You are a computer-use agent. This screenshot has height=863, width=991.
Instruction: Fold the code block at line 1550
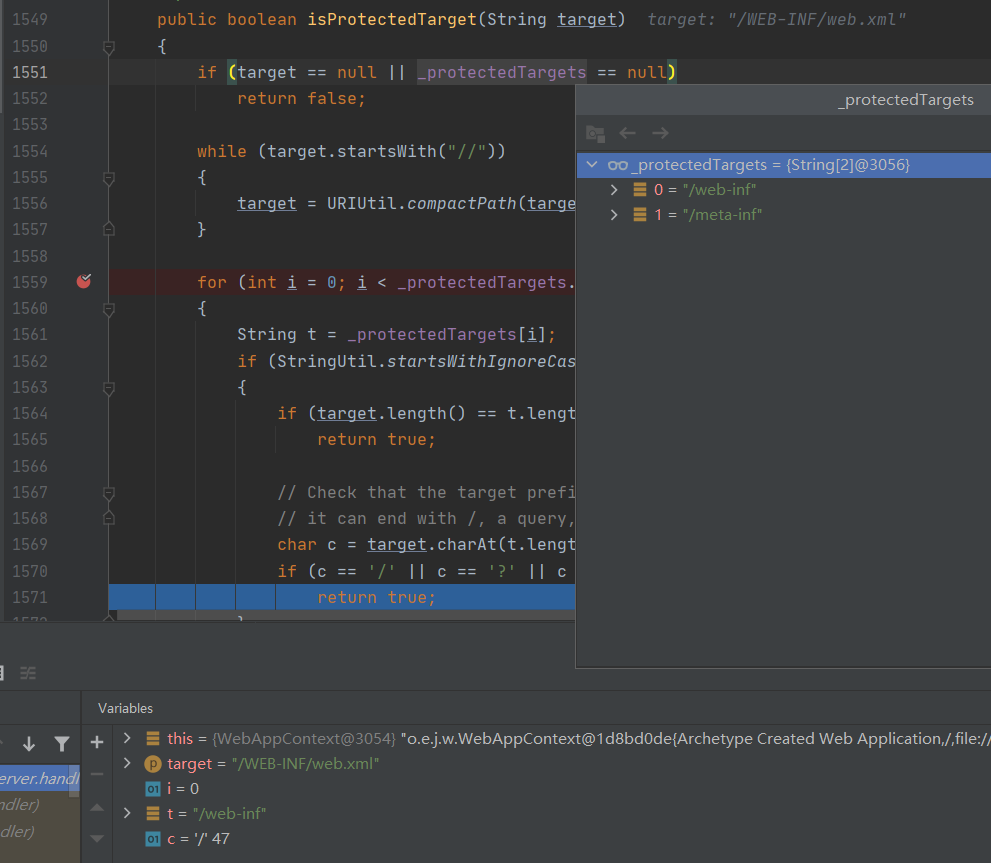coord(109,47)
